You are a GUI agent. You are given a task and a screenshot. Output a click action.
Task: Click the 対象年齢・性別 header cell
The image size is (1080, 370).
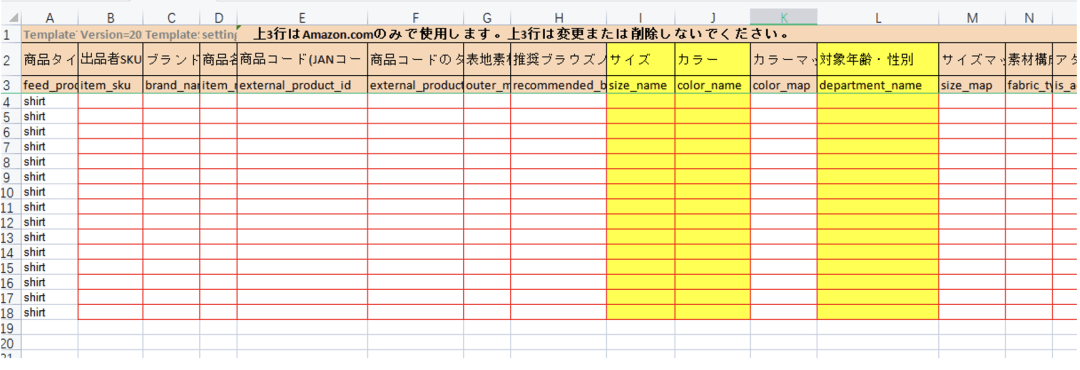click(x=878, y=60)
